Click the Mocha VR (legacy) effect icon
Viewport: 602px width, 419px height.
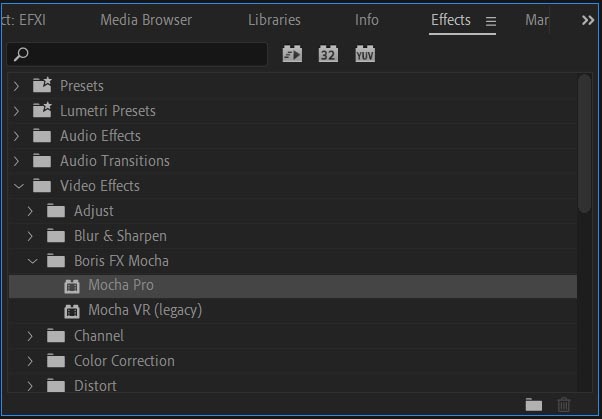(x=71, y=311)
